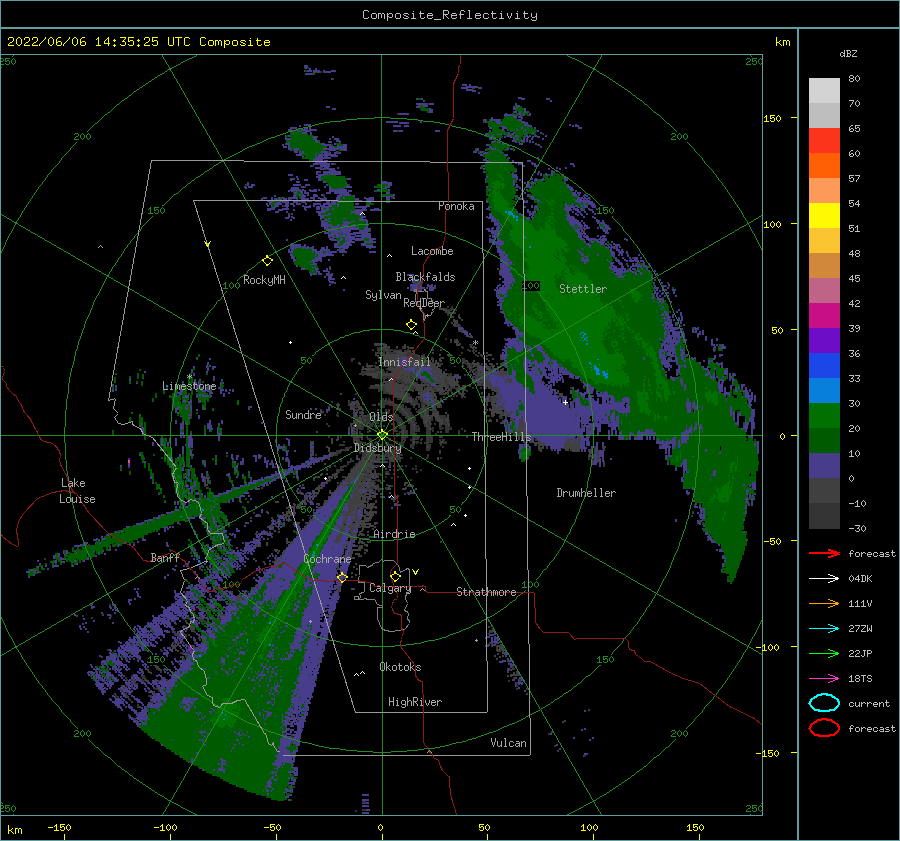The image size is (900, 841).
Task: Click the Calgary label
Action: coord(390,588)
